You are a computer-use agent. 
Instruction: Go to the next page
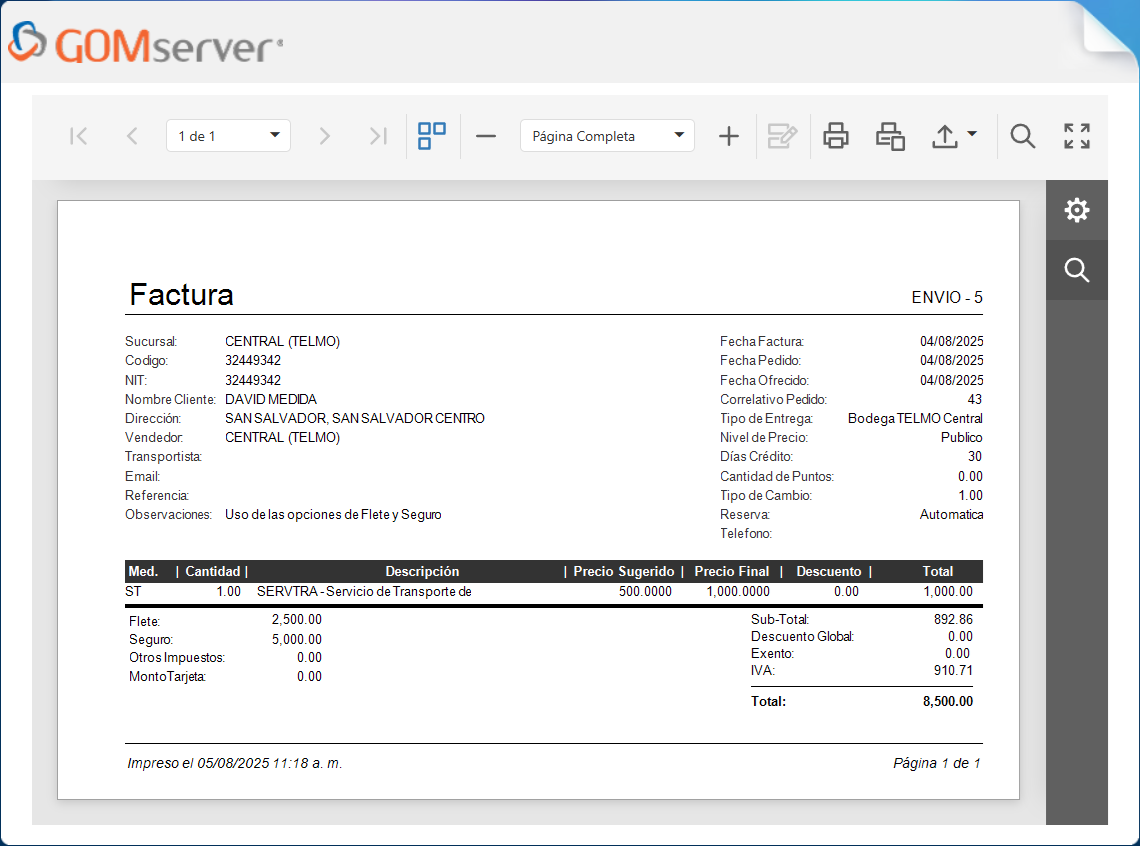point(324,136)
